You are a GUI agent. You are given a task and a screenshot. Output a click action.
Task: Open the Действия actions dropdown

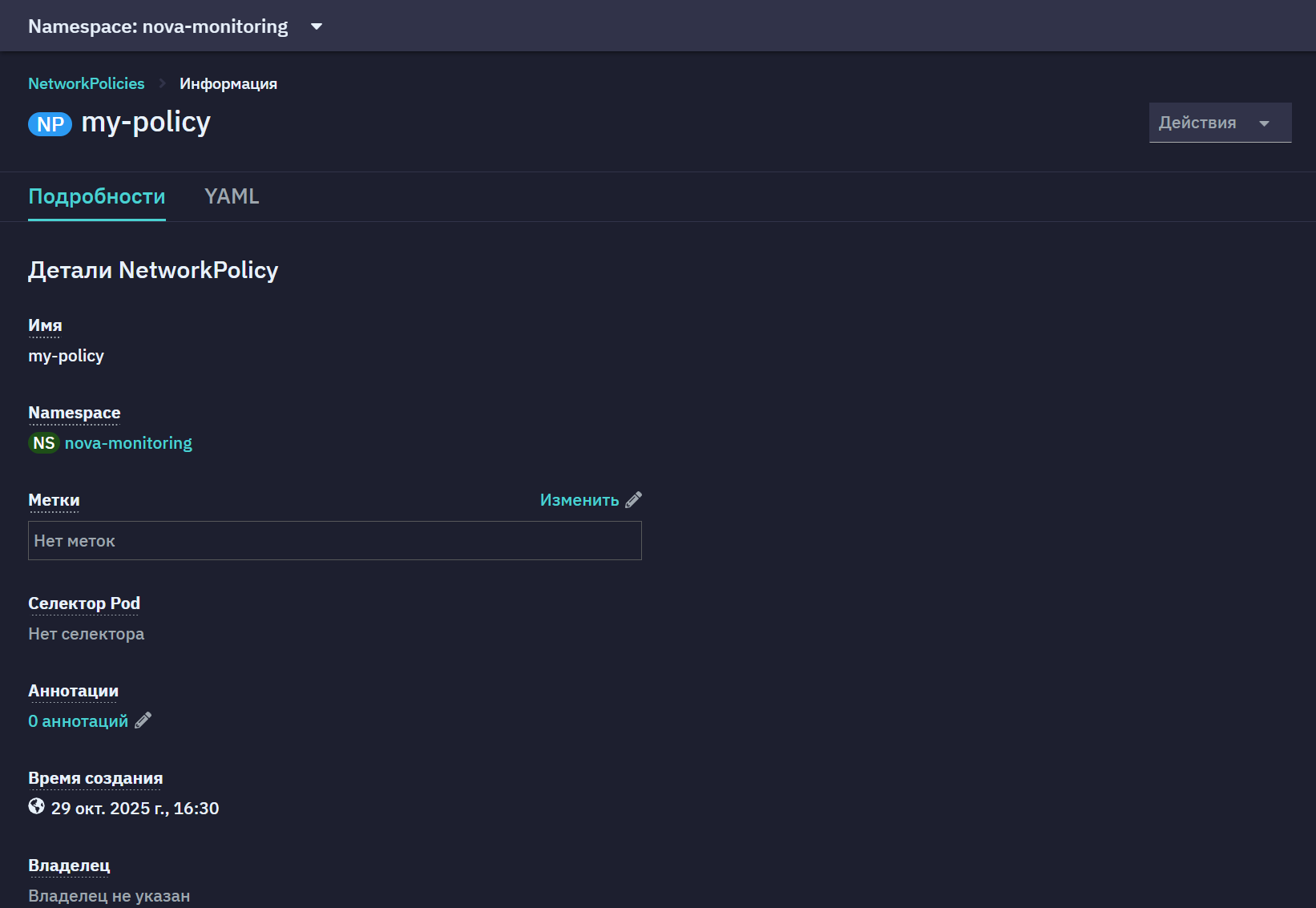pos(1220,123)
